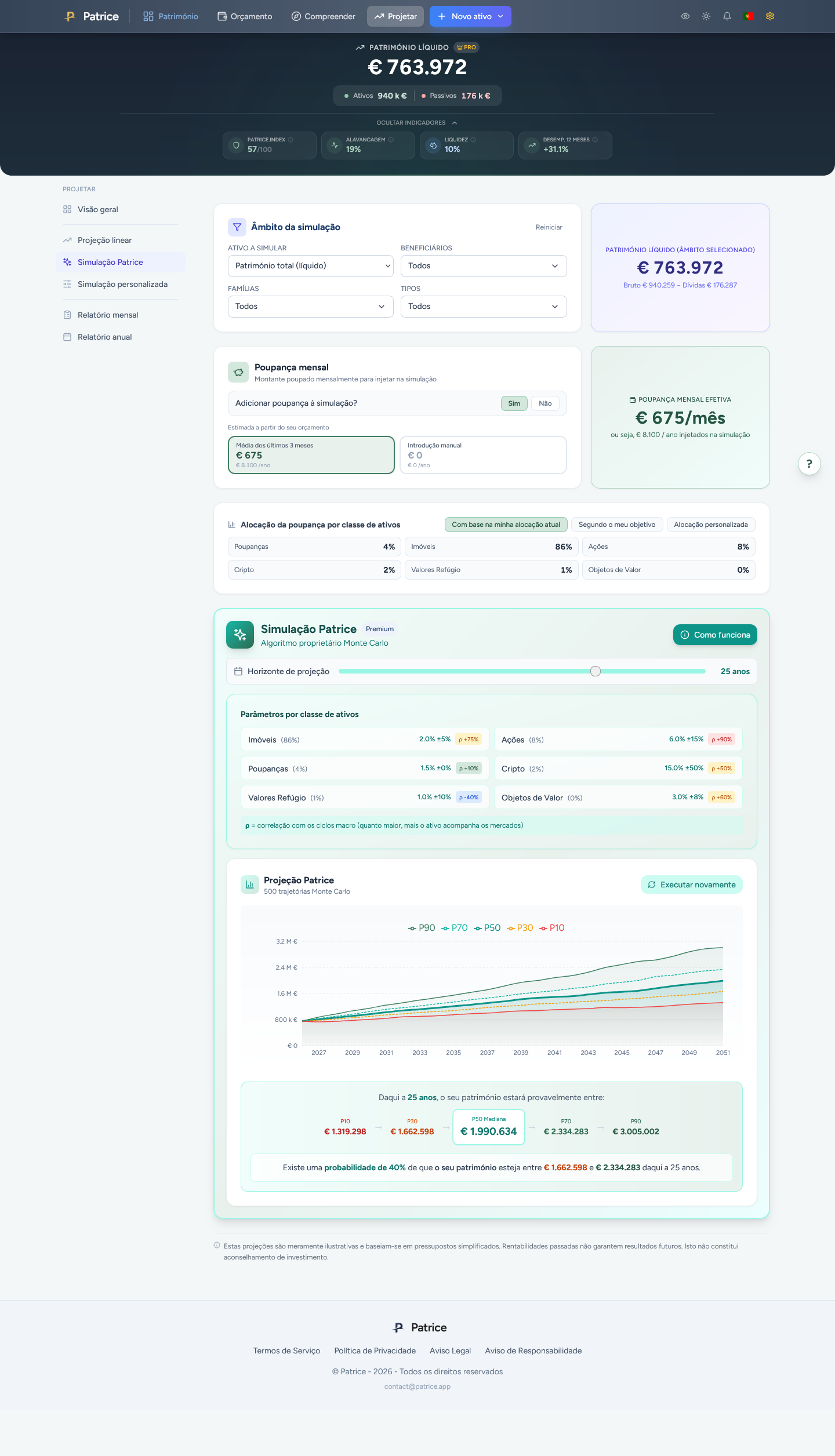835x1456 pixels.
Task: Open the Projetar nav tab
Action: pos(395,16)
